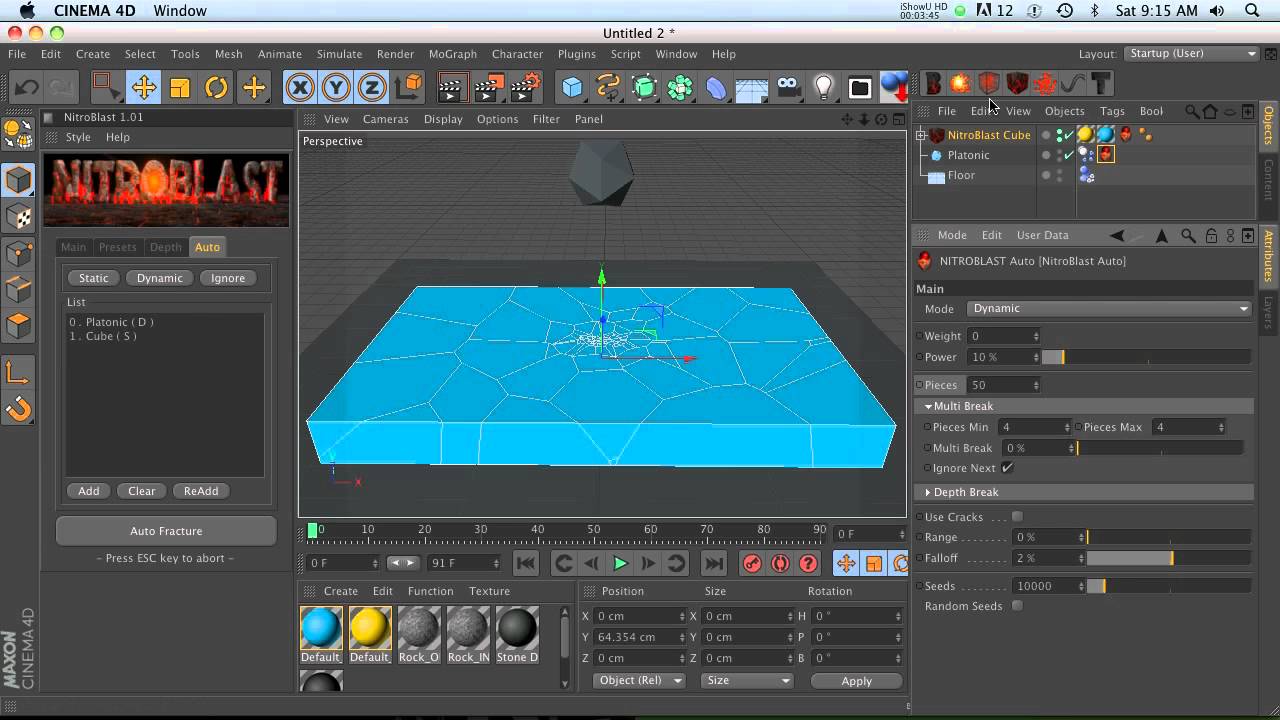The width and height of the screenshot is (1280, 720).
Task: Add a Light object
Action: [x=824, y=87]
